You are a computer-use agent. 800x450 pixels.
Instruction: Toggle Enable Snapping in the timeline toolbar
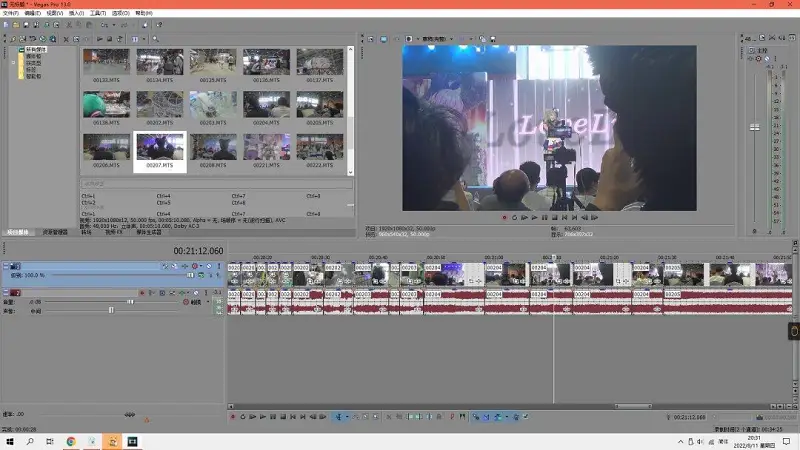(476, 417)
